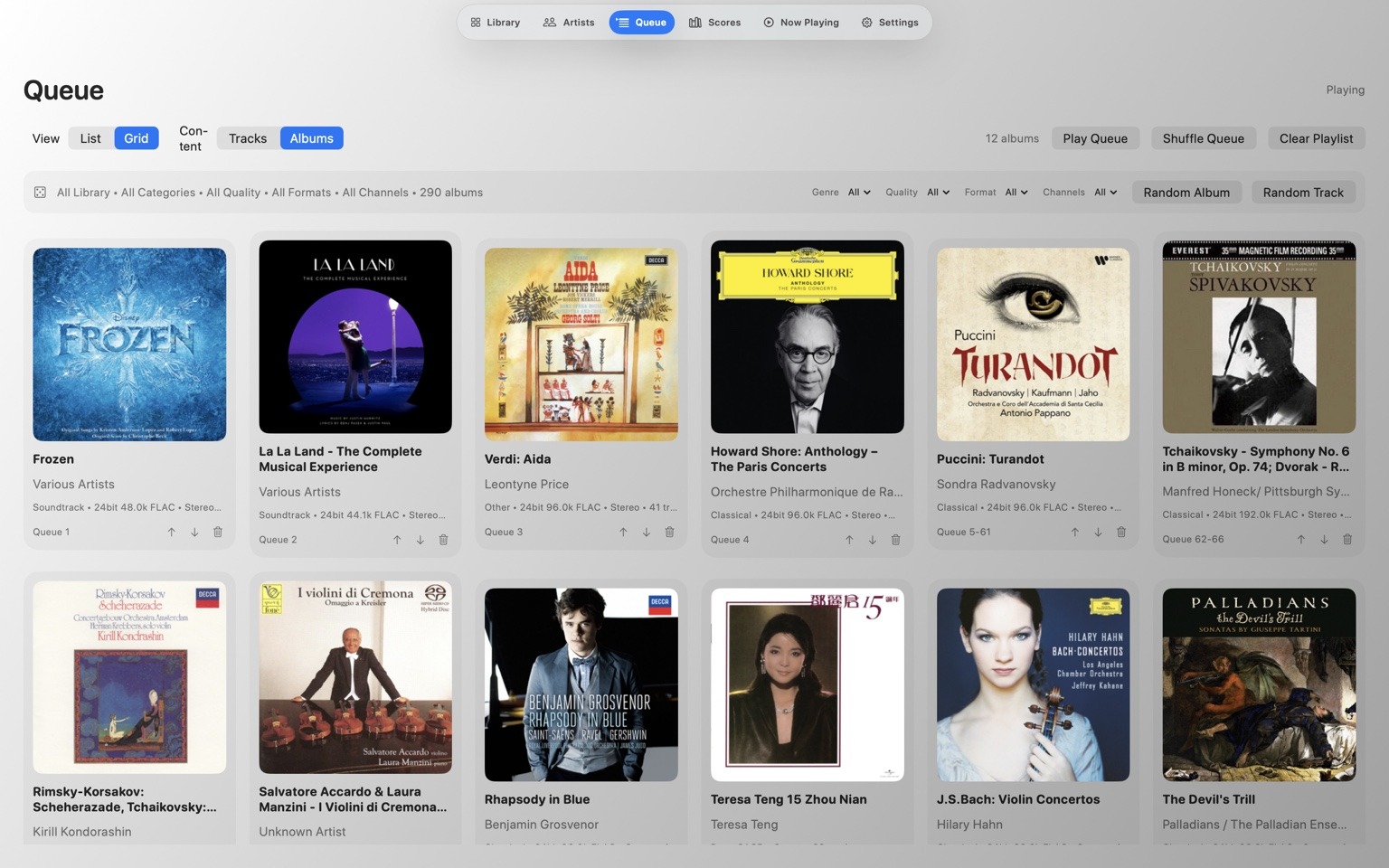Screen dimensions: 1389x868
Task: Delete Frozen album from queue
Action: point(218,533)
